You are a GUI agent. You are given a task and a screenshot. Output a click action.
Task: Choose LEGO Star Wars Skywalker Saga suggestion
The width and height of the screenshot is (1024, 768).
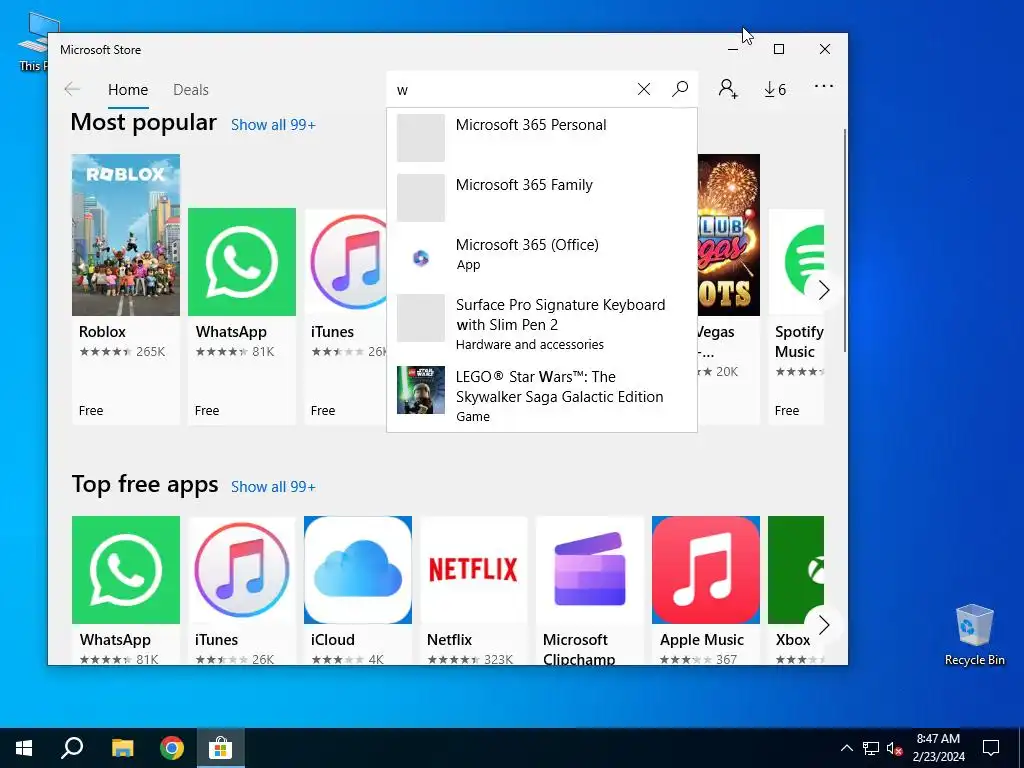point(542,396)
